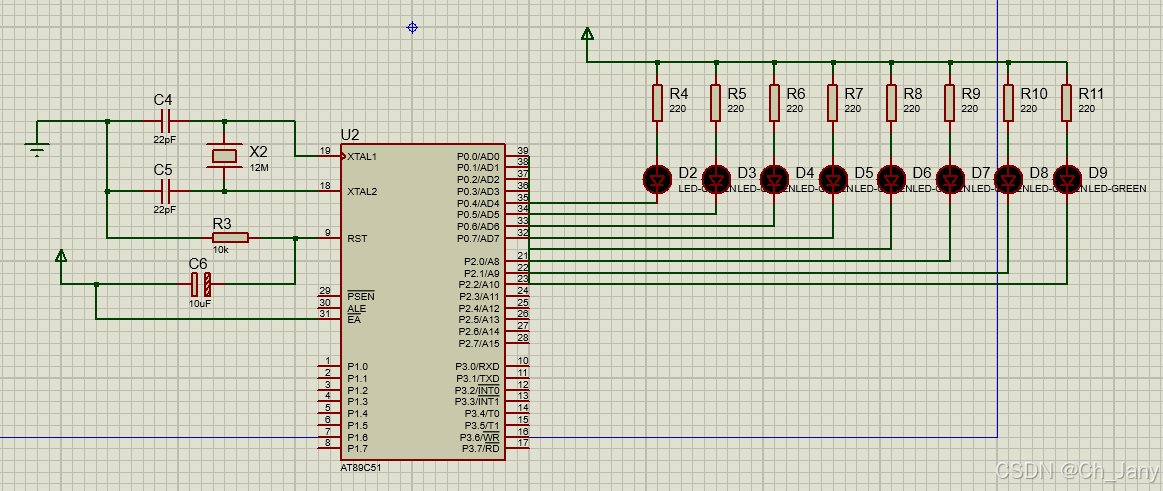Select LED D6 symbol
The width and height of the screenshot is (1163, 491).
[891, 179]
